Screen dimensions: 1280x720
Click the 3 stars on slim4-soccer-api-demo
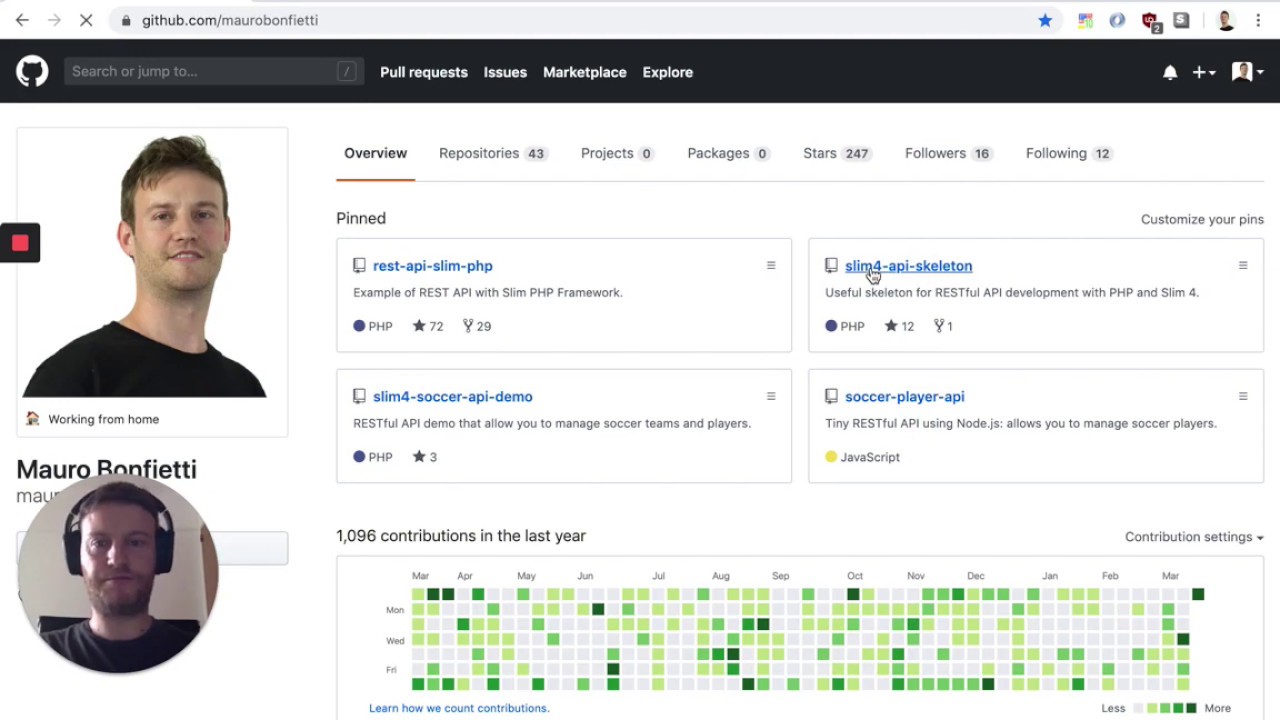click(425, 457)
